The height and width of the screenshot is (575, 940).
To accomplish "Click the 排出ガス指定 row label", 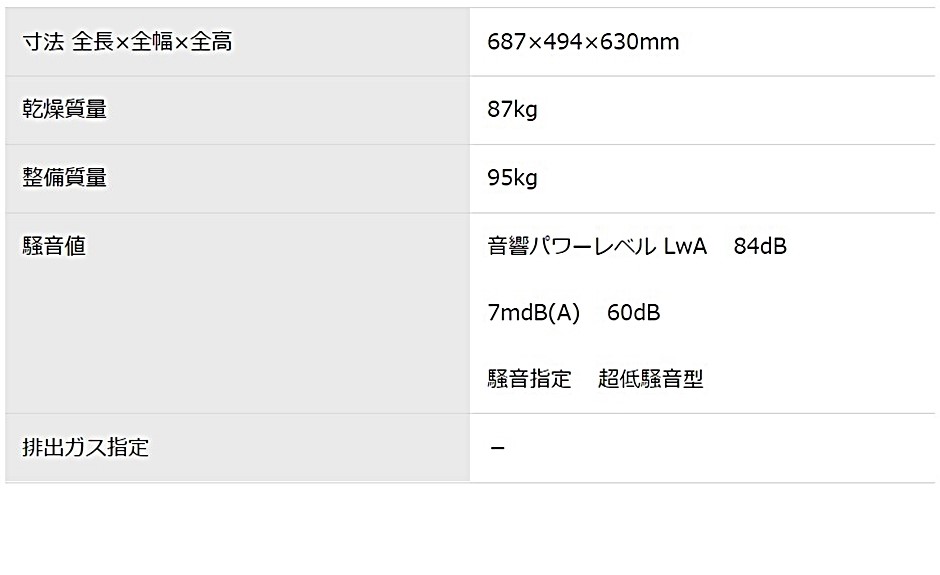I will 85,448.
